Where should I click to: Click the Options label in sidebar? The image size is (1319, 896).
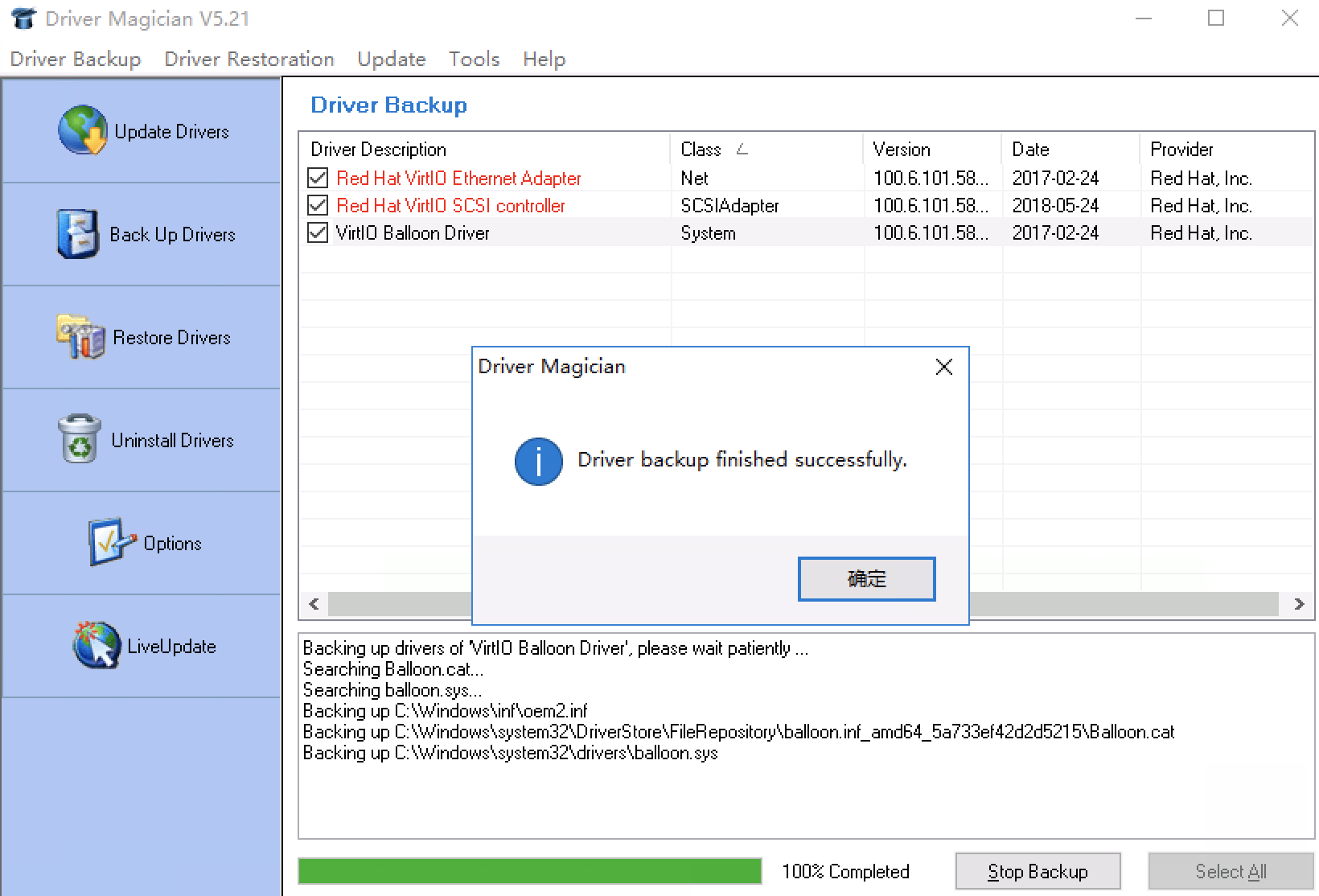pyautogui.click(x=172, y=543)
